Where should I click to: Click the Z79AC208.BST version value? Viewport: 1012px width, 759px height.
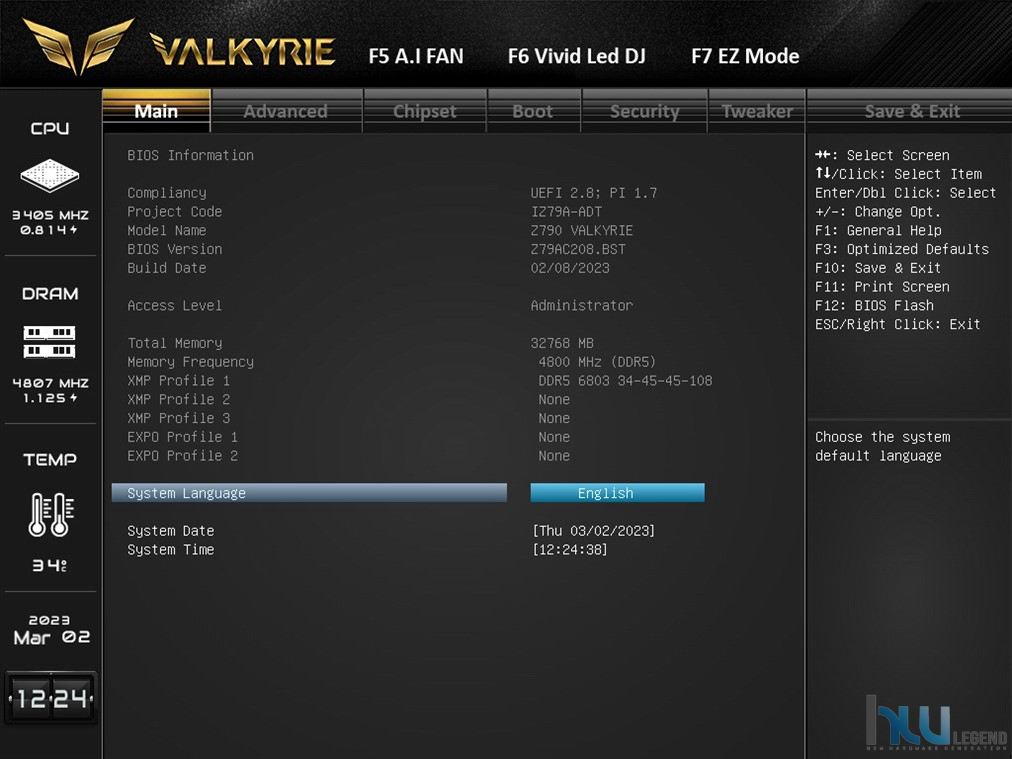[578, 248]
